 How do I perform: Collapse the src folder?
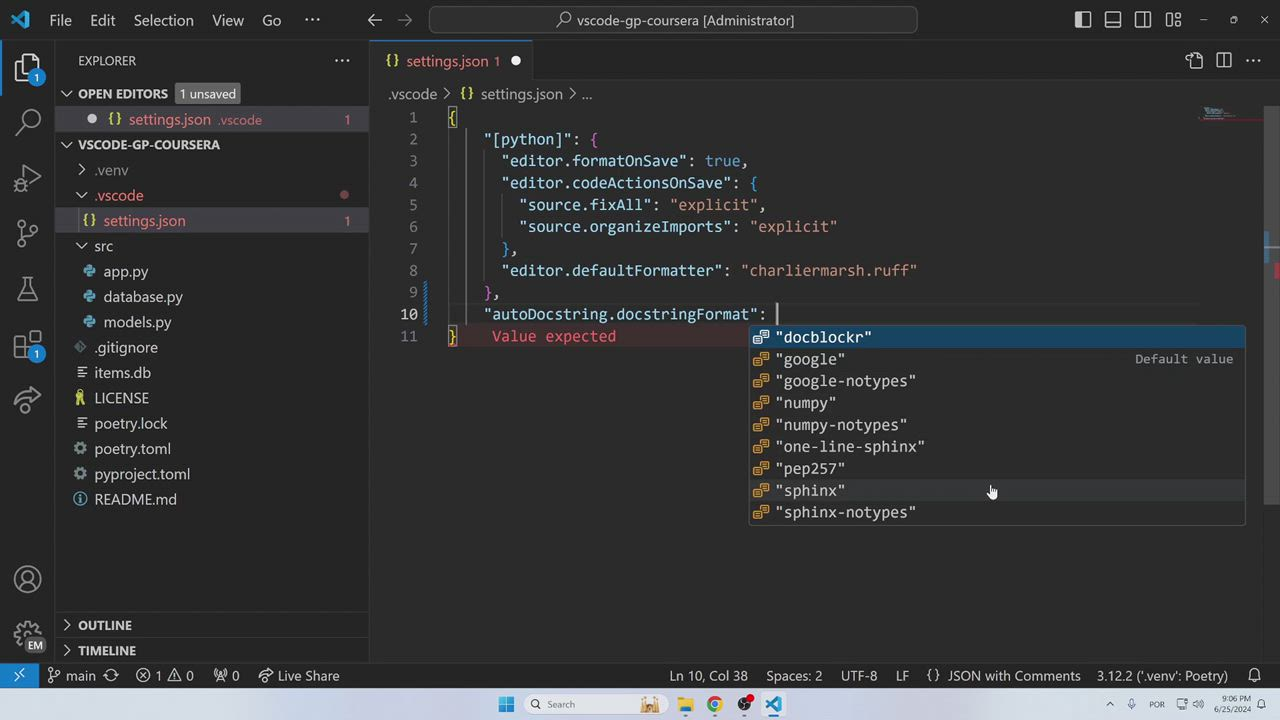point(103,246)
